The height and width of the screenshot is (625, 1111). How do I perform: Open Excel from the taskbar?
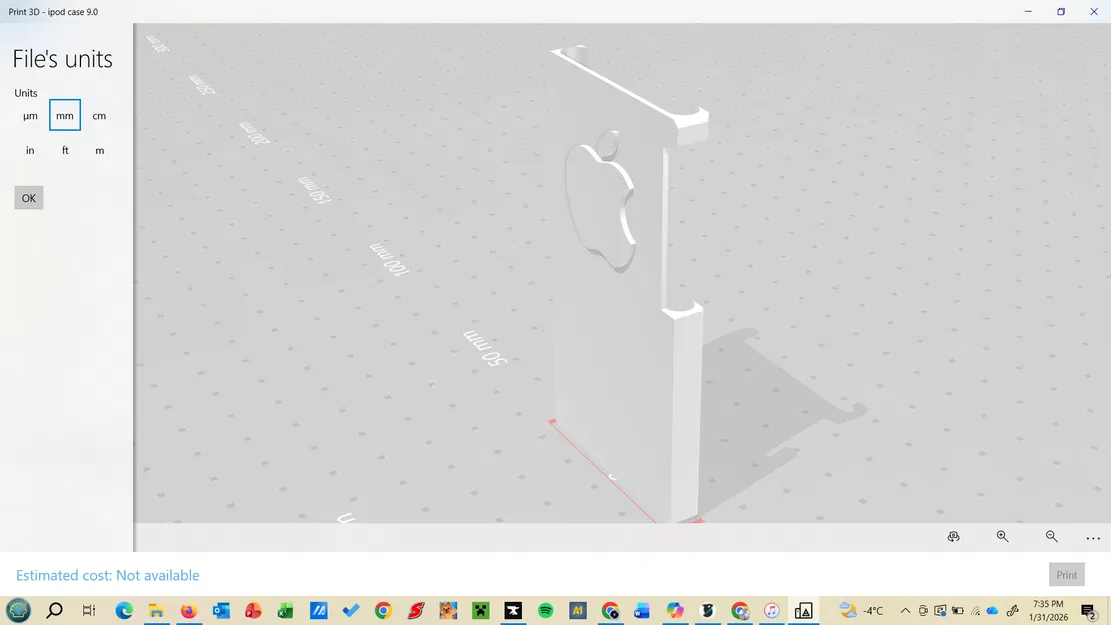pyautogui.click(x=286, y=610)
